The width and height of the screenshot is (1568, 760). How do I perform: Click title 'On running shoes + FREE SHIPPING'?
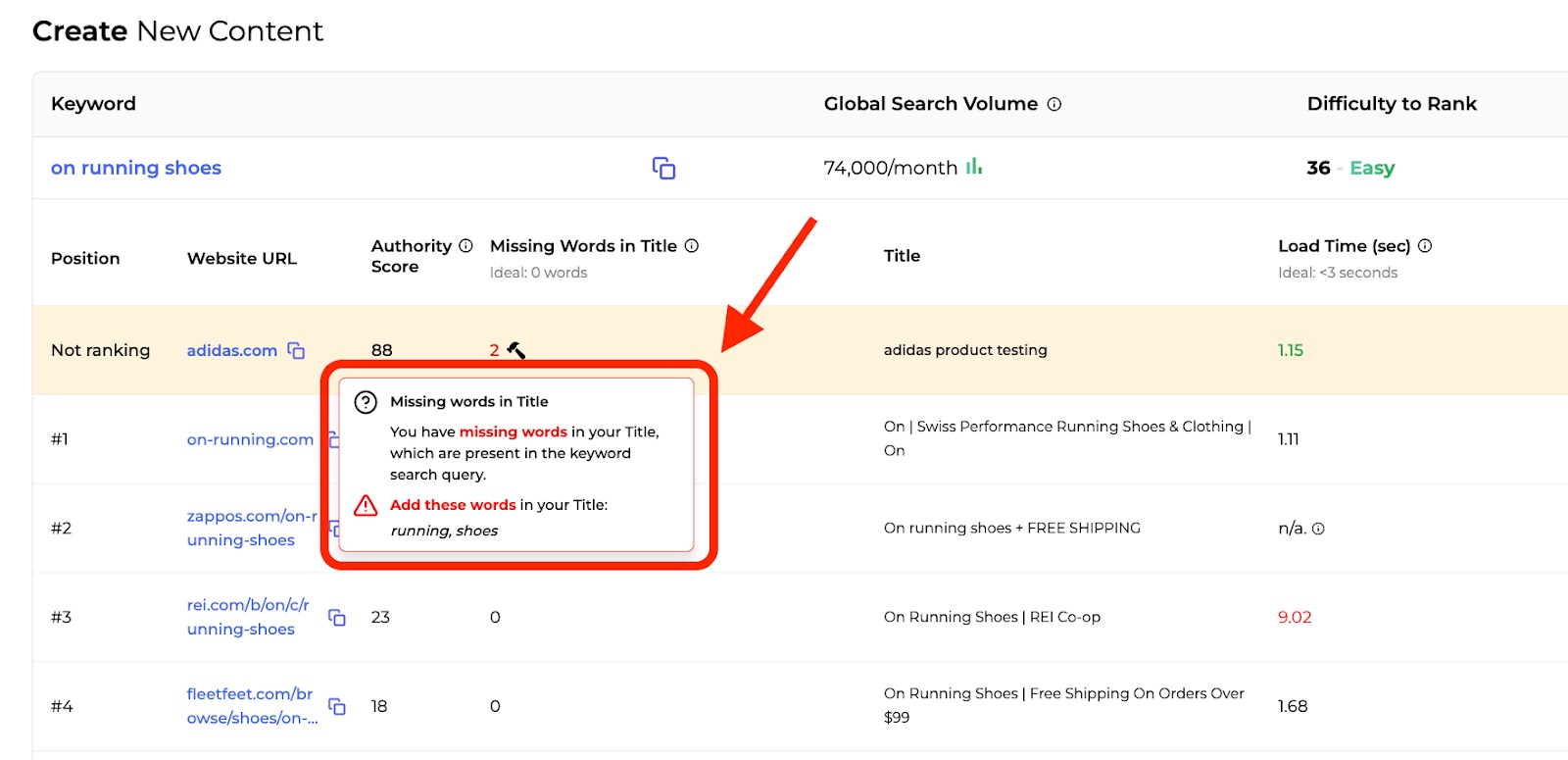(1012, 528)
